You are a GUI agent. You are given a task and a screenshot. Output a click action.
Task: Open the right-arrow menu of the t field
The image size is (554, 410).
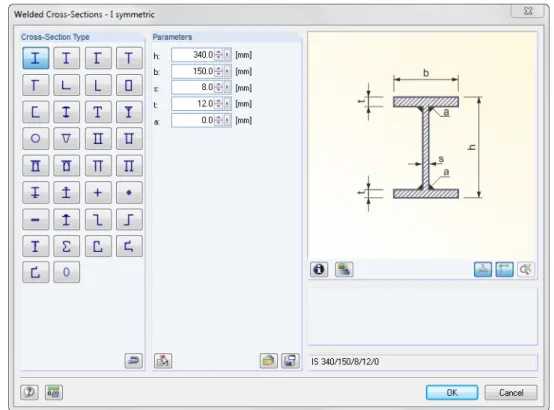click(227, 104)
